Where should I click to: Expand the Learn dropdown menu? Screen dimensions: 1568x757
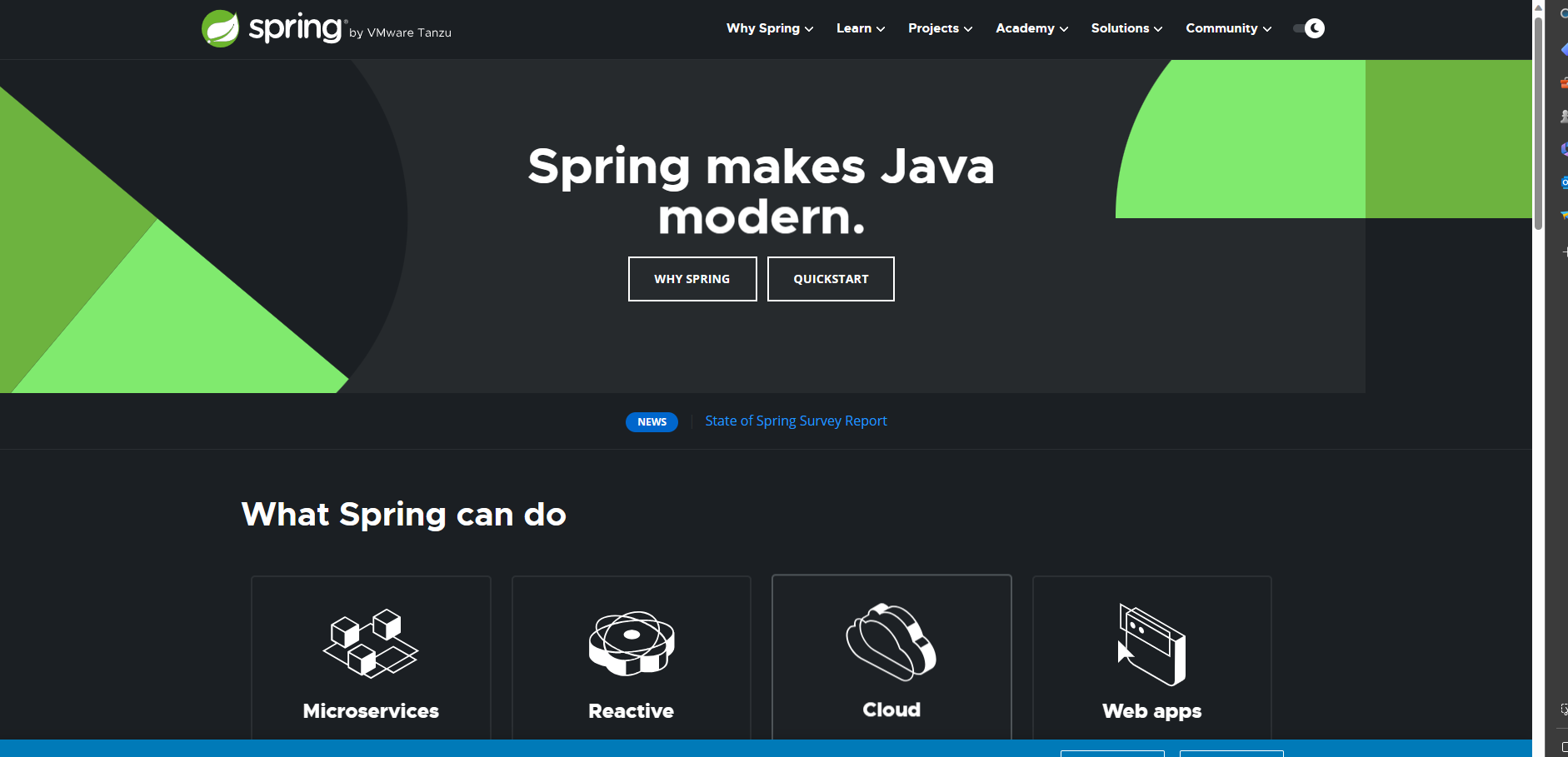pos(861,28)
